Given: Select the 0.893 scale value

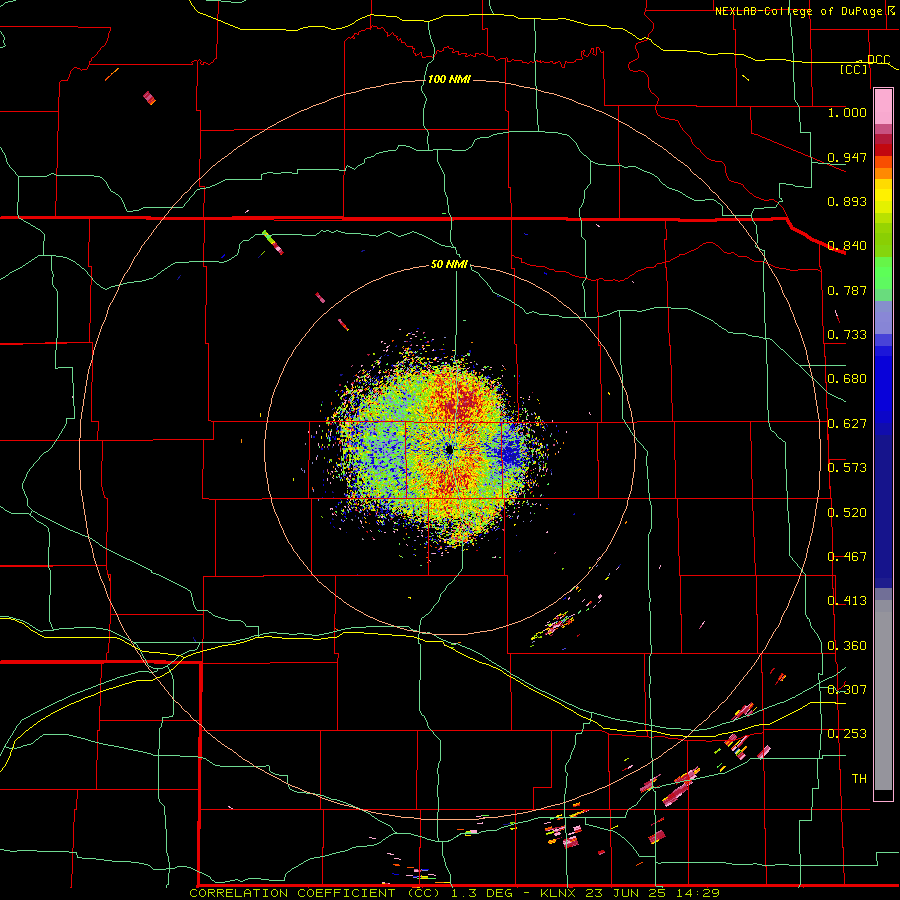Looking at the screenshot, I should pyautogui.click(x=847, y=201).
